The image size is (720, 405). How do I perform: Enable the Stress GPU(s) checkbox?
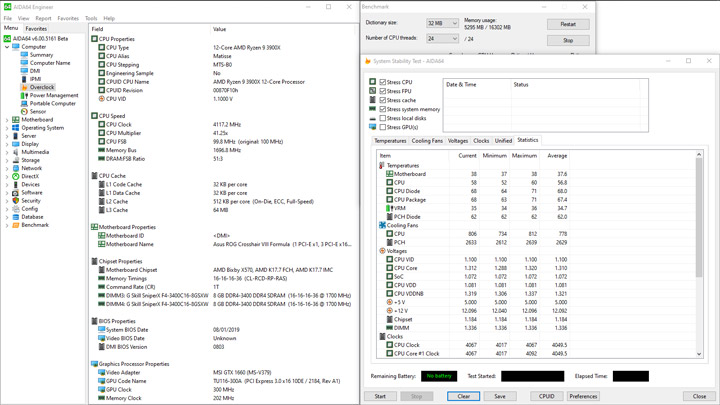click(382, 127)
